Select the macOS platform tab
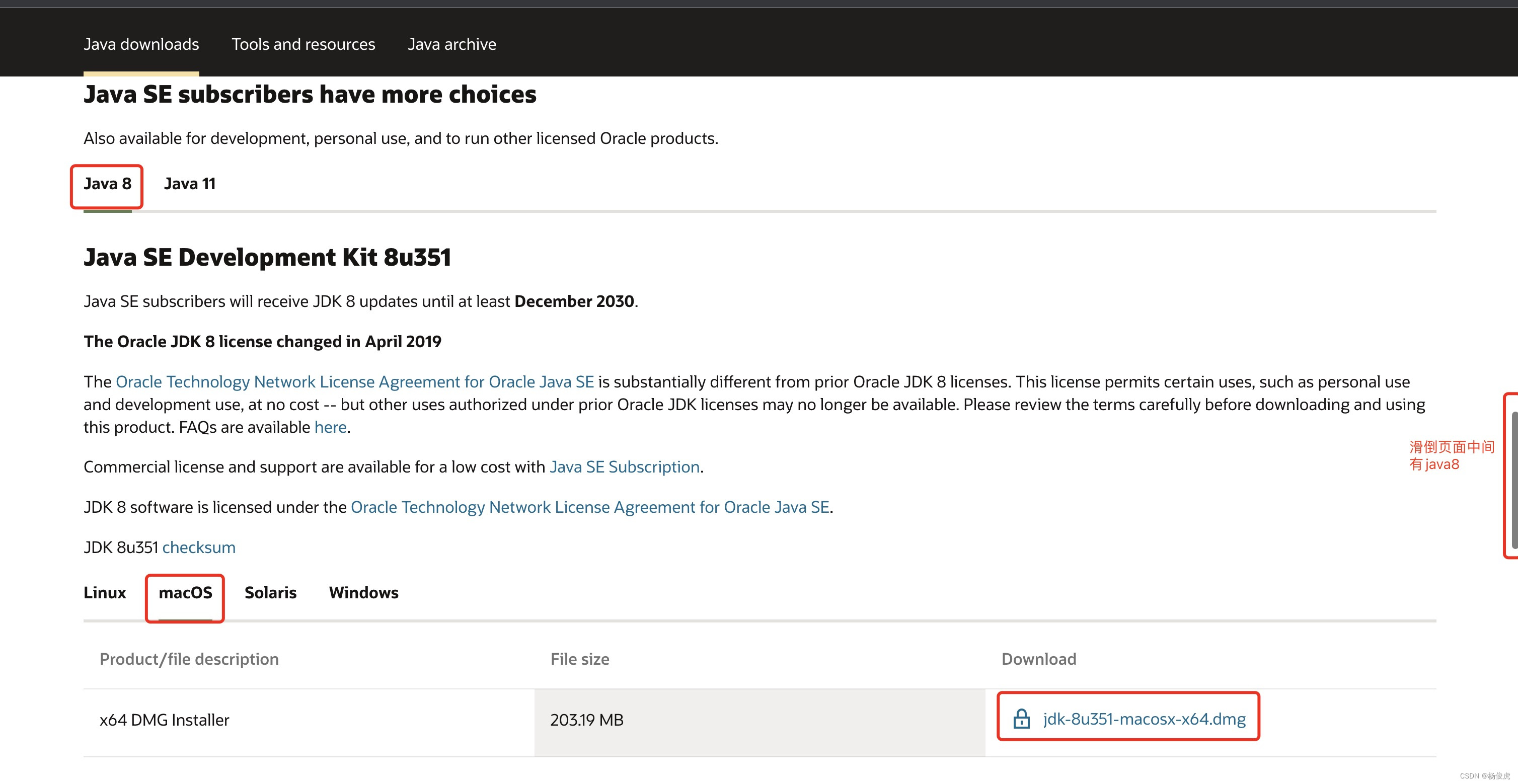The image size is (1518, 784). 185,593
